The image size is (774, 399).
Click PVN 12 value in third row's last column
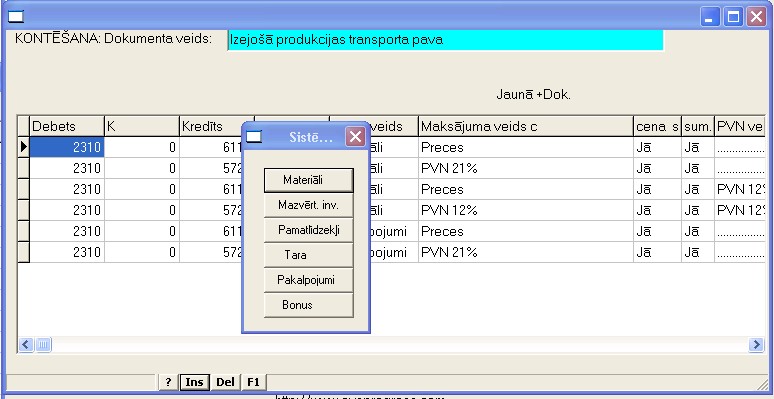coord(739,189)
